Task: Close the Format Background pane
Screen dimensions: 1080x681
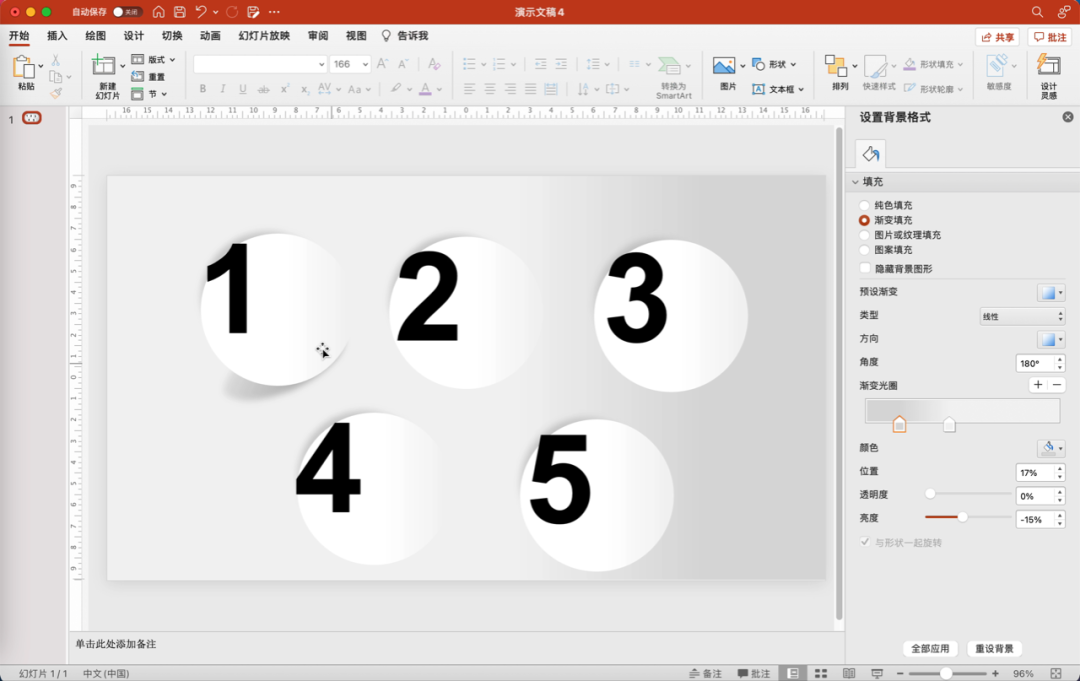Action: [1068, 117]
